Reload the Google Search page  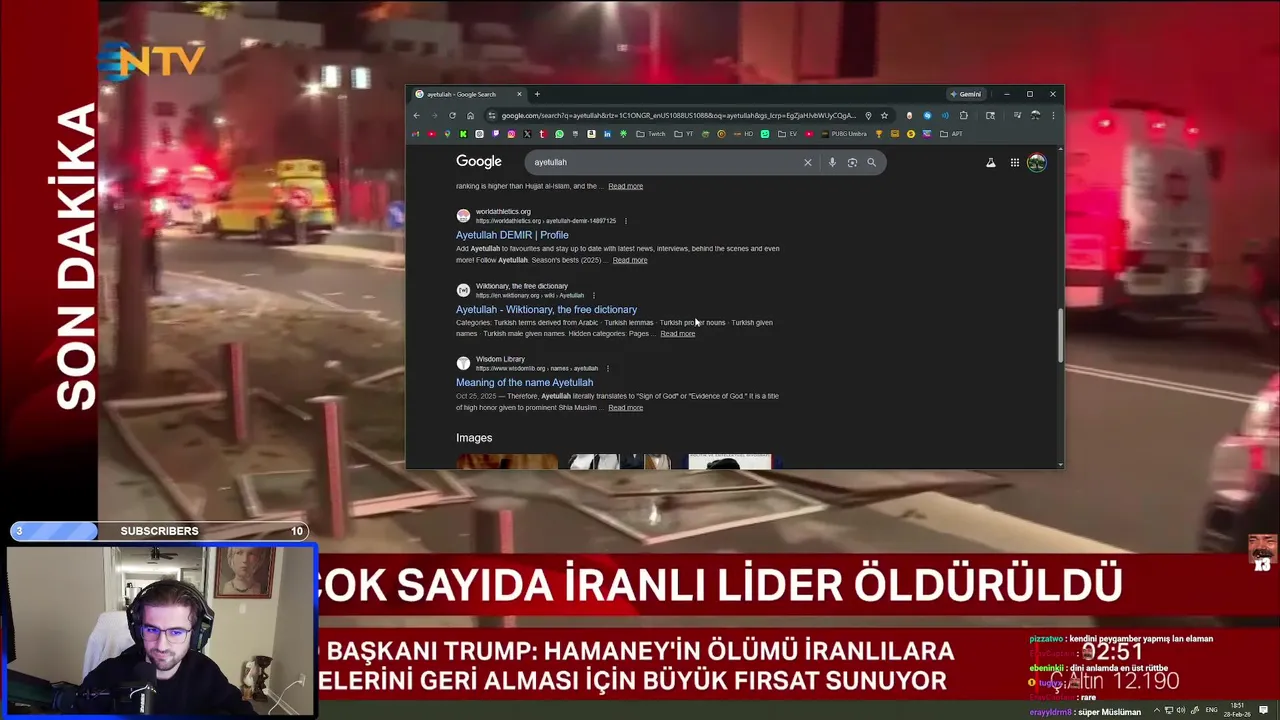[x=452, y=116]
